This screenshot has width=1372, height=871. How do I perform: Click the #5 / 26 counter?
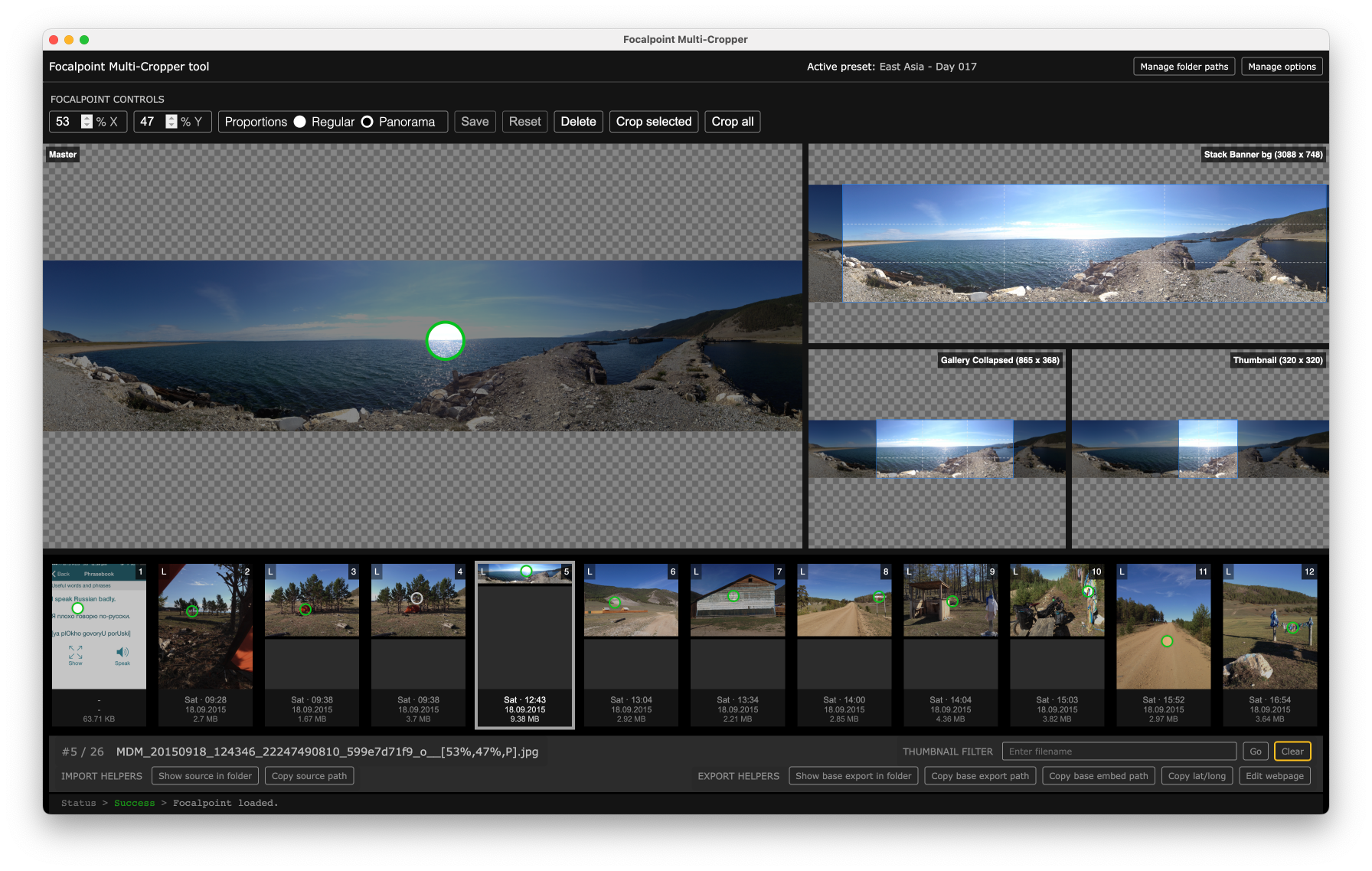click(x=83, y=752)
